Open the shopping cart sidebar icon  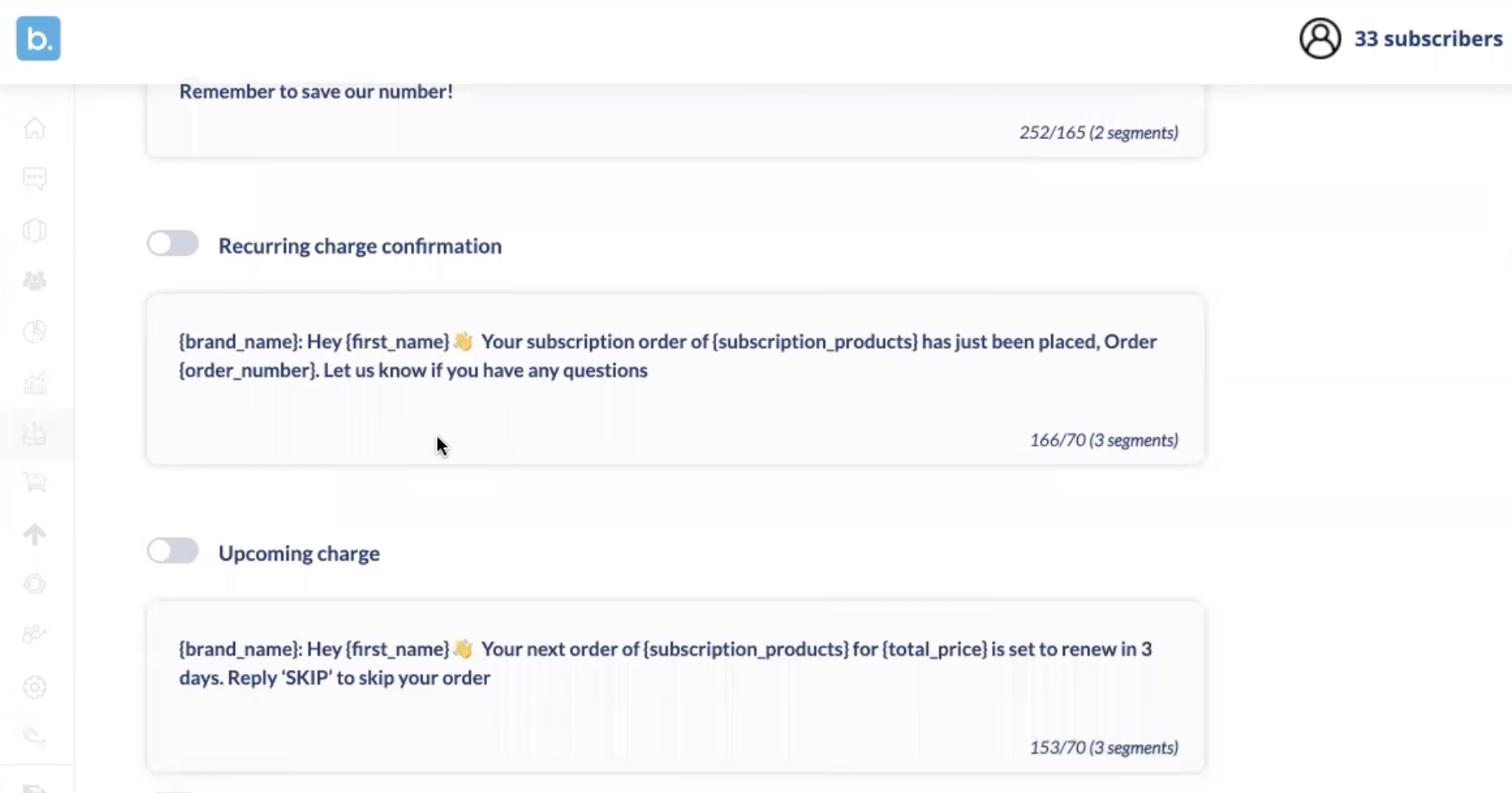(35, 483)
